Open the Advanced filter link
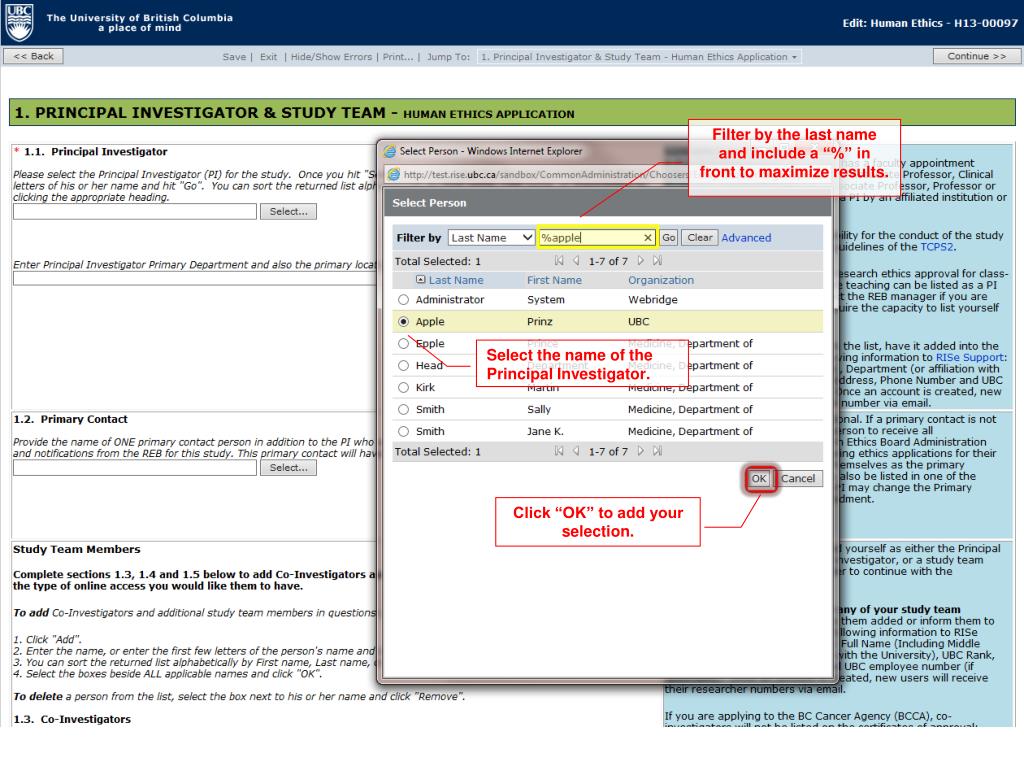 [x=746, y=238]
